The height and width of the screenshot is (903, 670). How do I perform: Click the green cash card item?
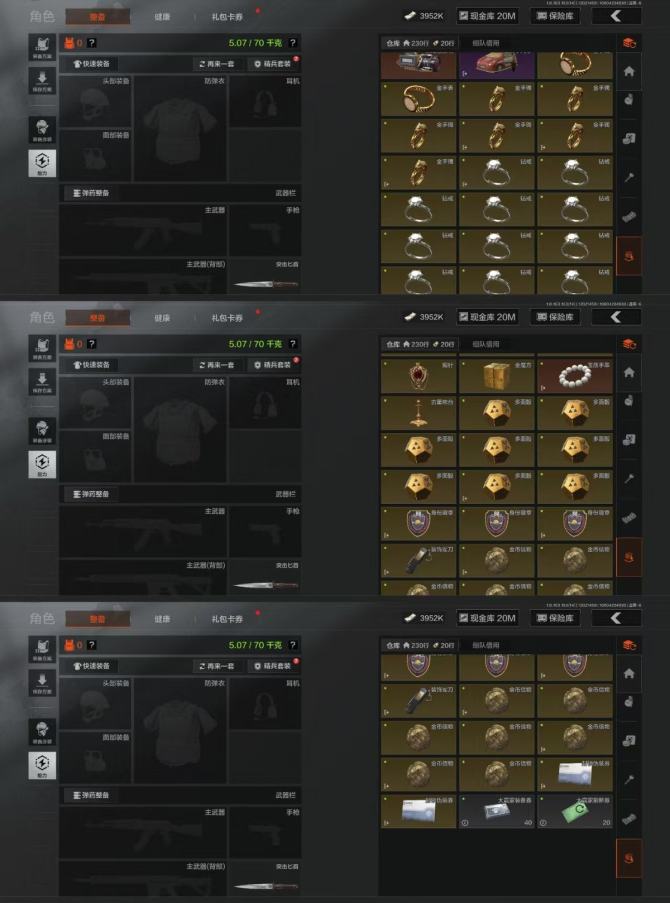pos(574,811)
